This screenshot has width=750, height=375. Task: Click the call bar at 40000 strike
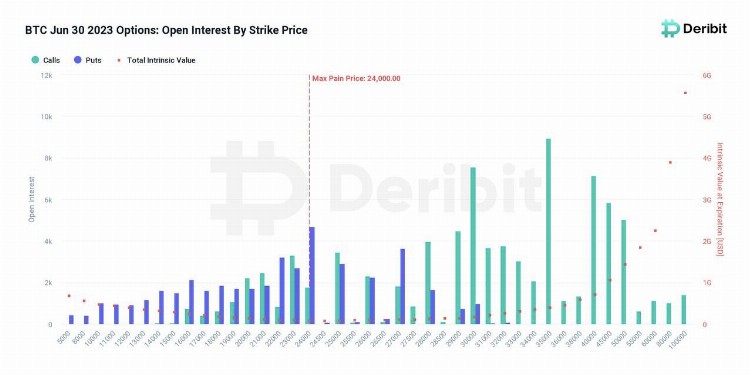tap(594, 250)
